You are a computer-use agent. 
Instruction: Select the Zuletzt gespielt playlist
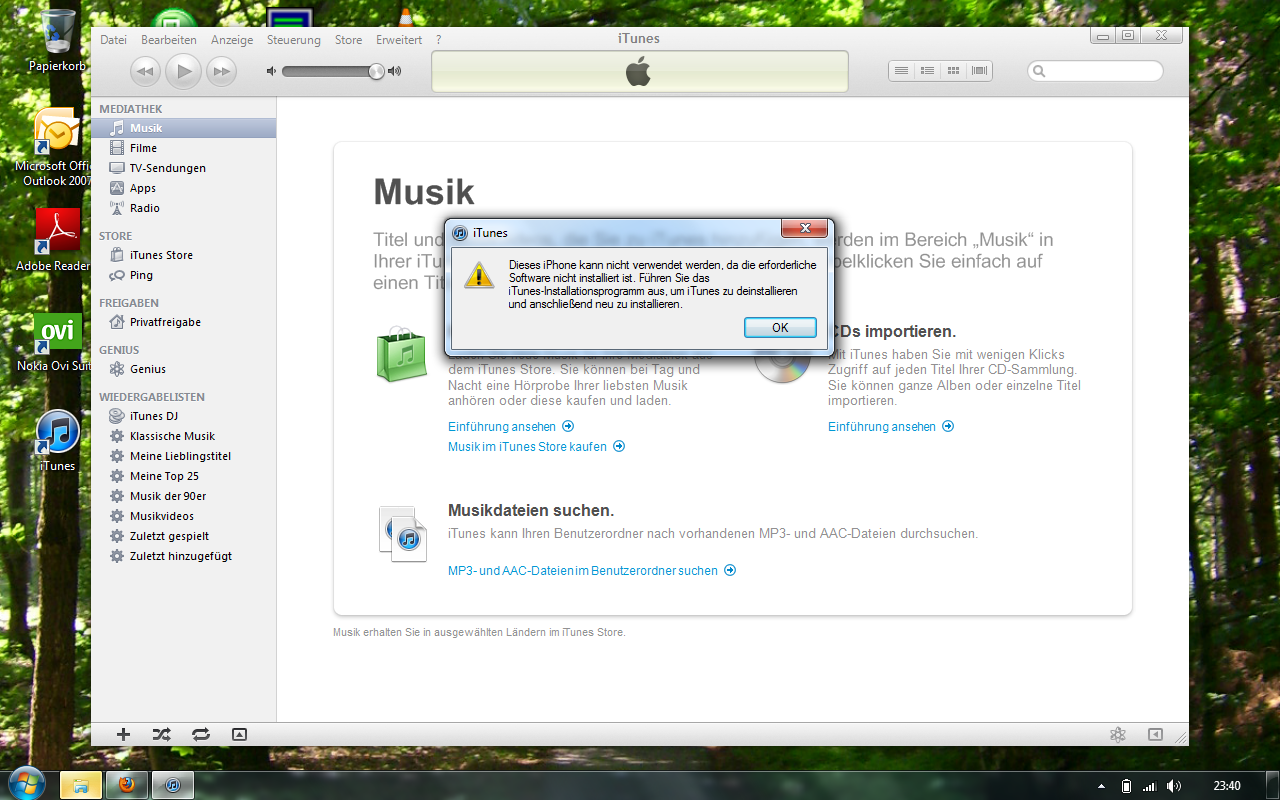click(x=184, y=536)
